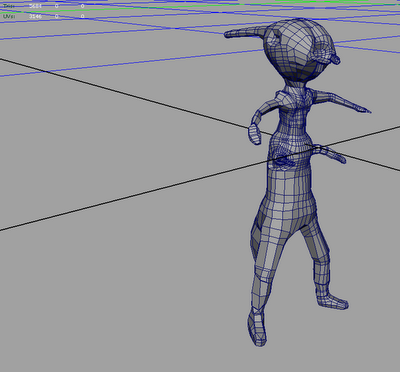Click the black grid axis line crossing left

(x=133, y=95)
